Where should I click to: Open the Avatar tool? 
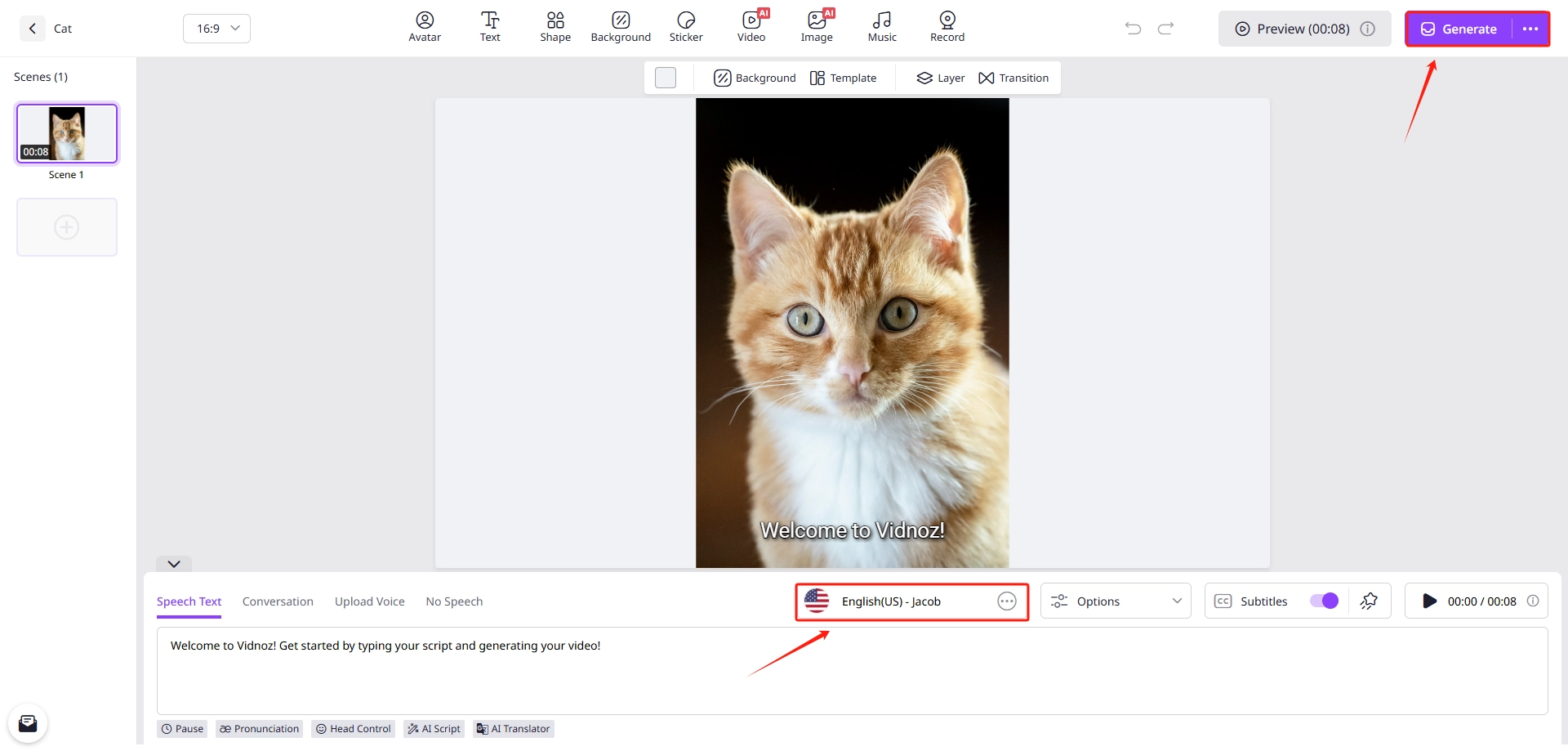coord(425,27)
